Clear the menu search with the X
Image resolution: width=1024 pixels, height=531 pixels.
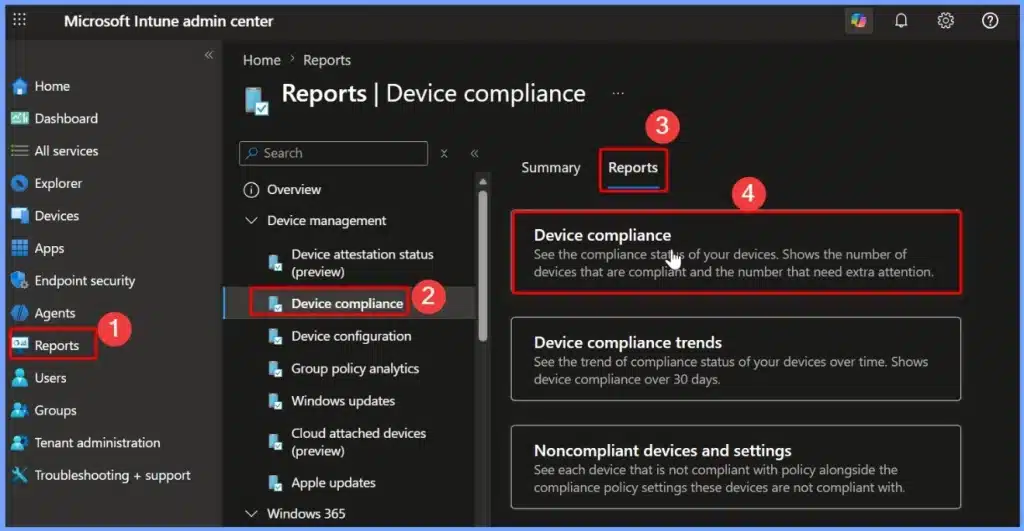tap(444, 153)
